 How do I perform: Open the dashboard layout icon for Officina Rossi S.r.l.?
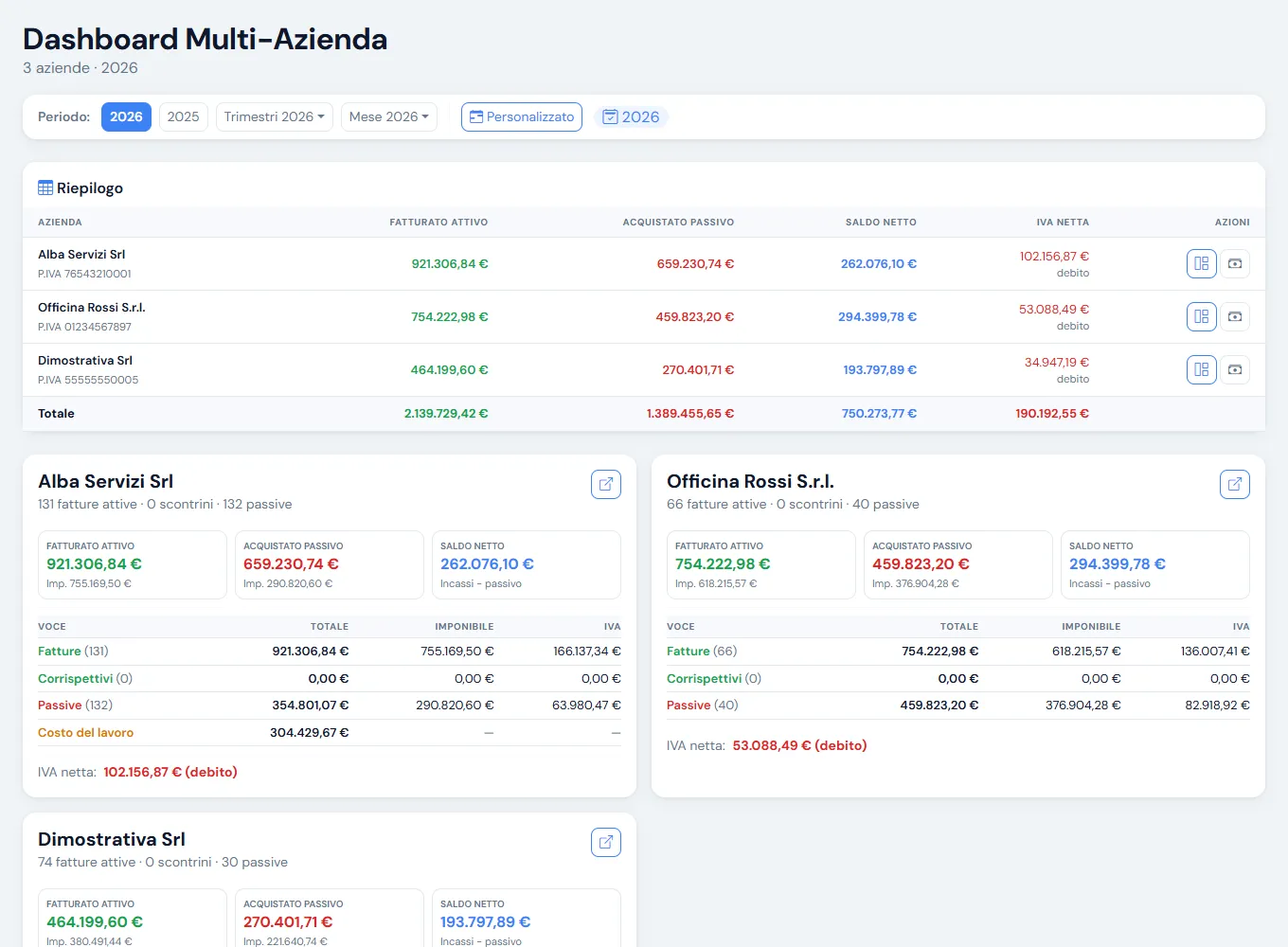[1202, 316]
